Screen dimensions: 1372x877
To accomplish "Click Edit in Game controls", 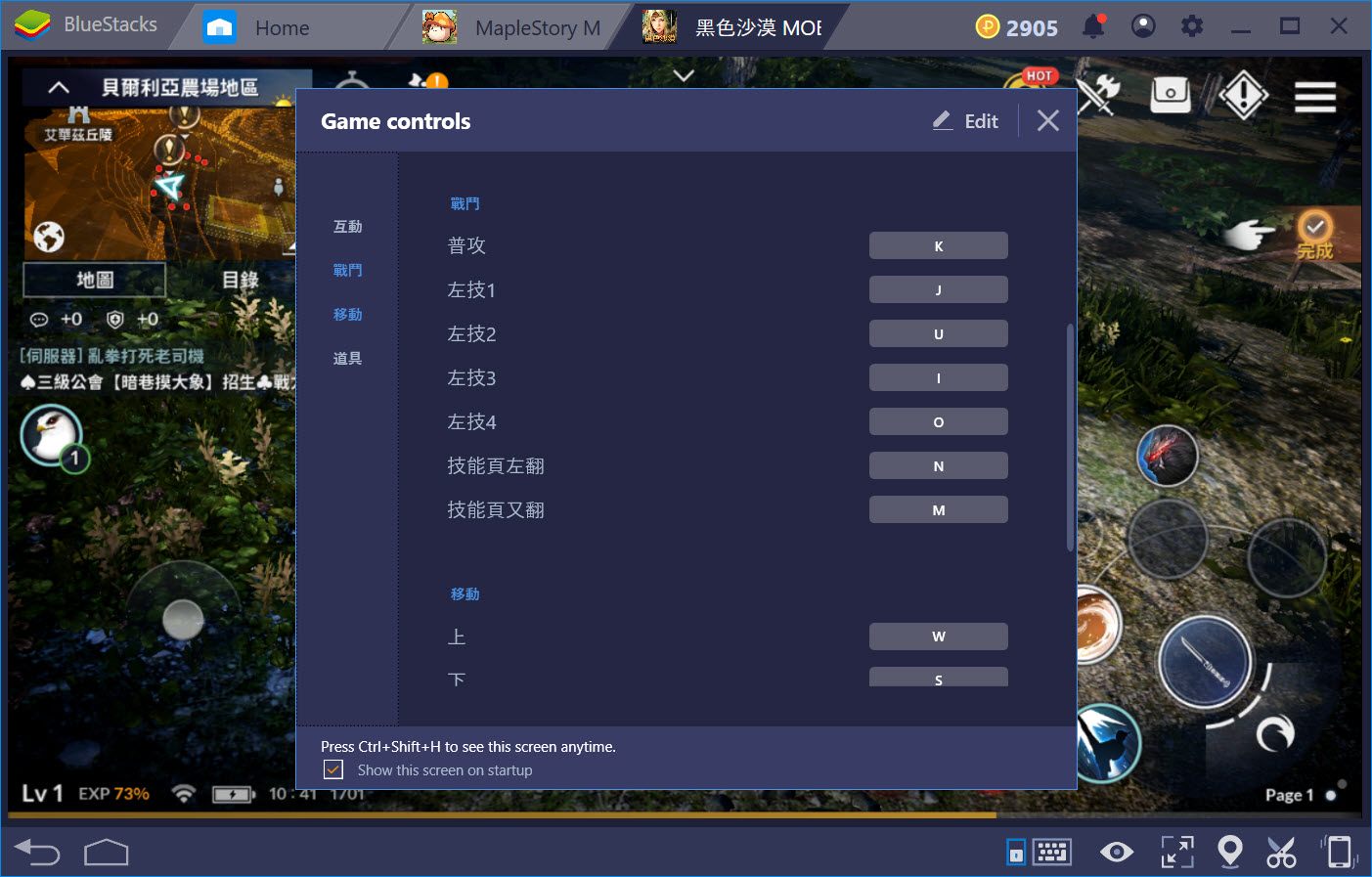I will click(x=965, y=121).
